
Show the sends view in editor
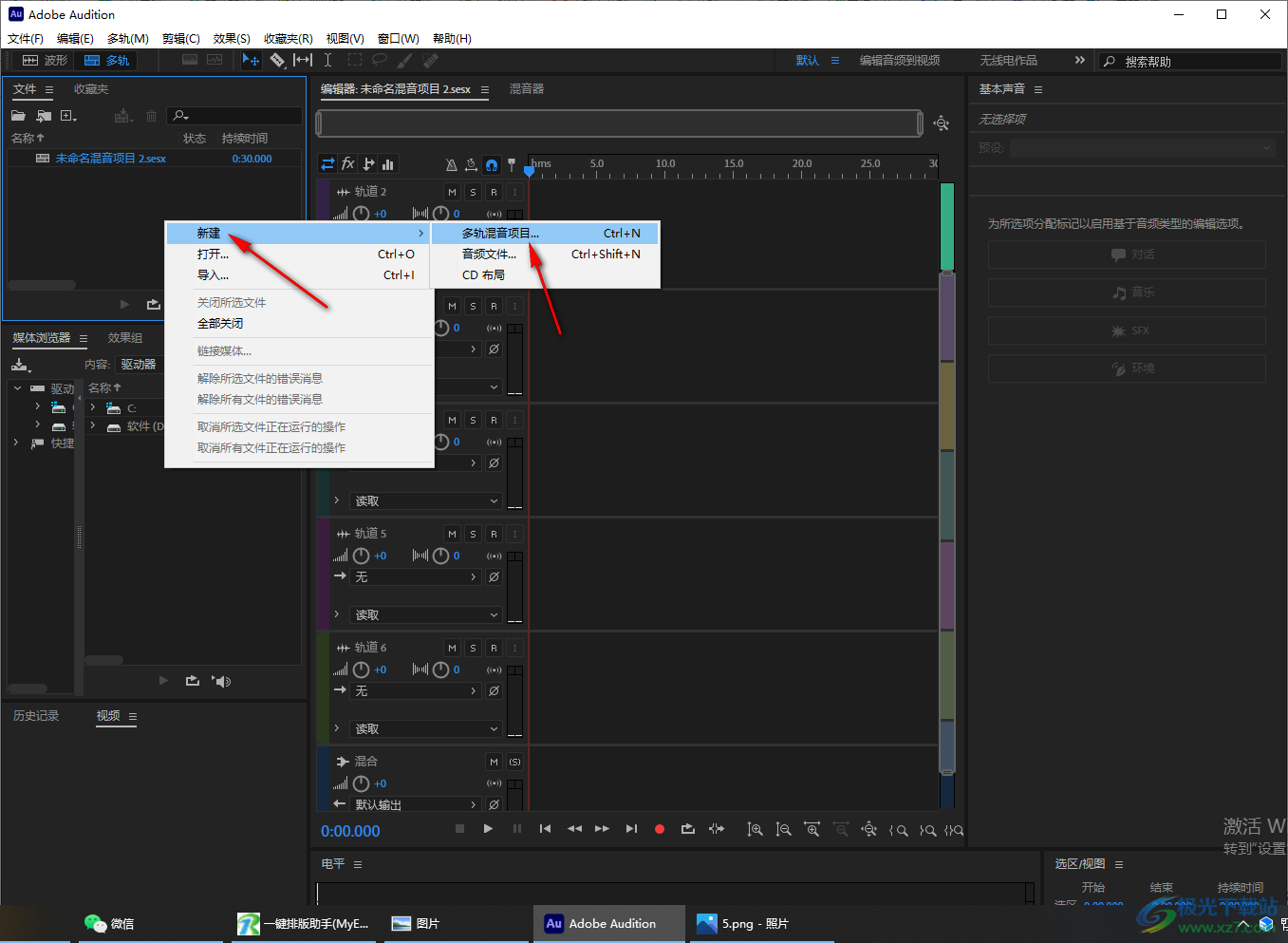[369, 164]
